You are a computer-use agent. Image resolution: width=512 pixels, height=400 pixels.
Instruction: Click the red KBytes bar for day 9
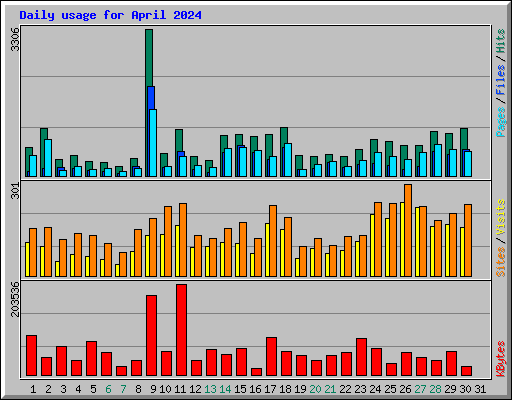[x=151, y=336]
